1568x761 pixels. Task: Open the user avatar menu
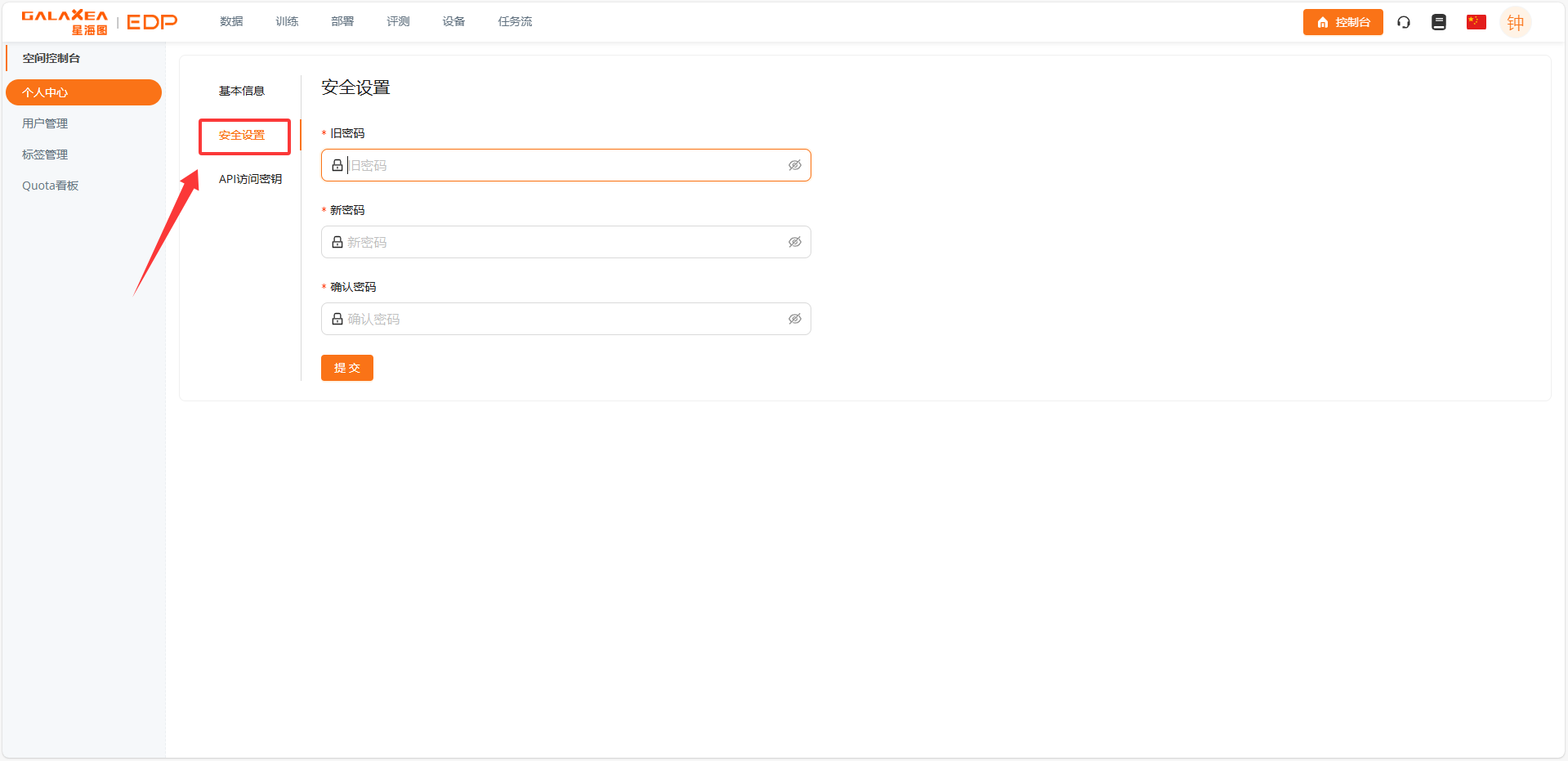[x=1515, y=23]
